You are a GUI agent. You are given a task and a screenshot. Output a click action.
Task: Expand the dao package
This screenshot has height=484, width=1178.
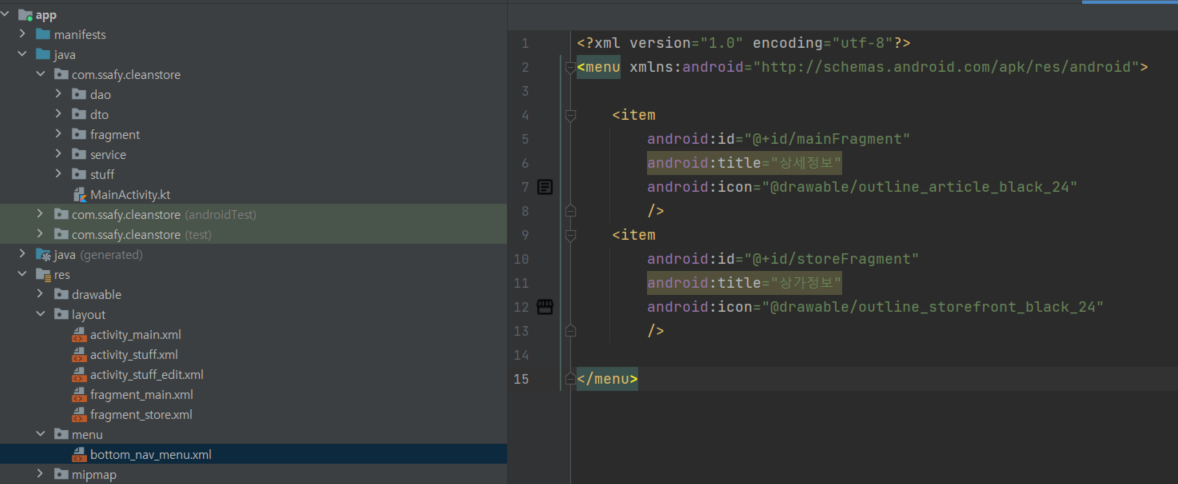59,95
